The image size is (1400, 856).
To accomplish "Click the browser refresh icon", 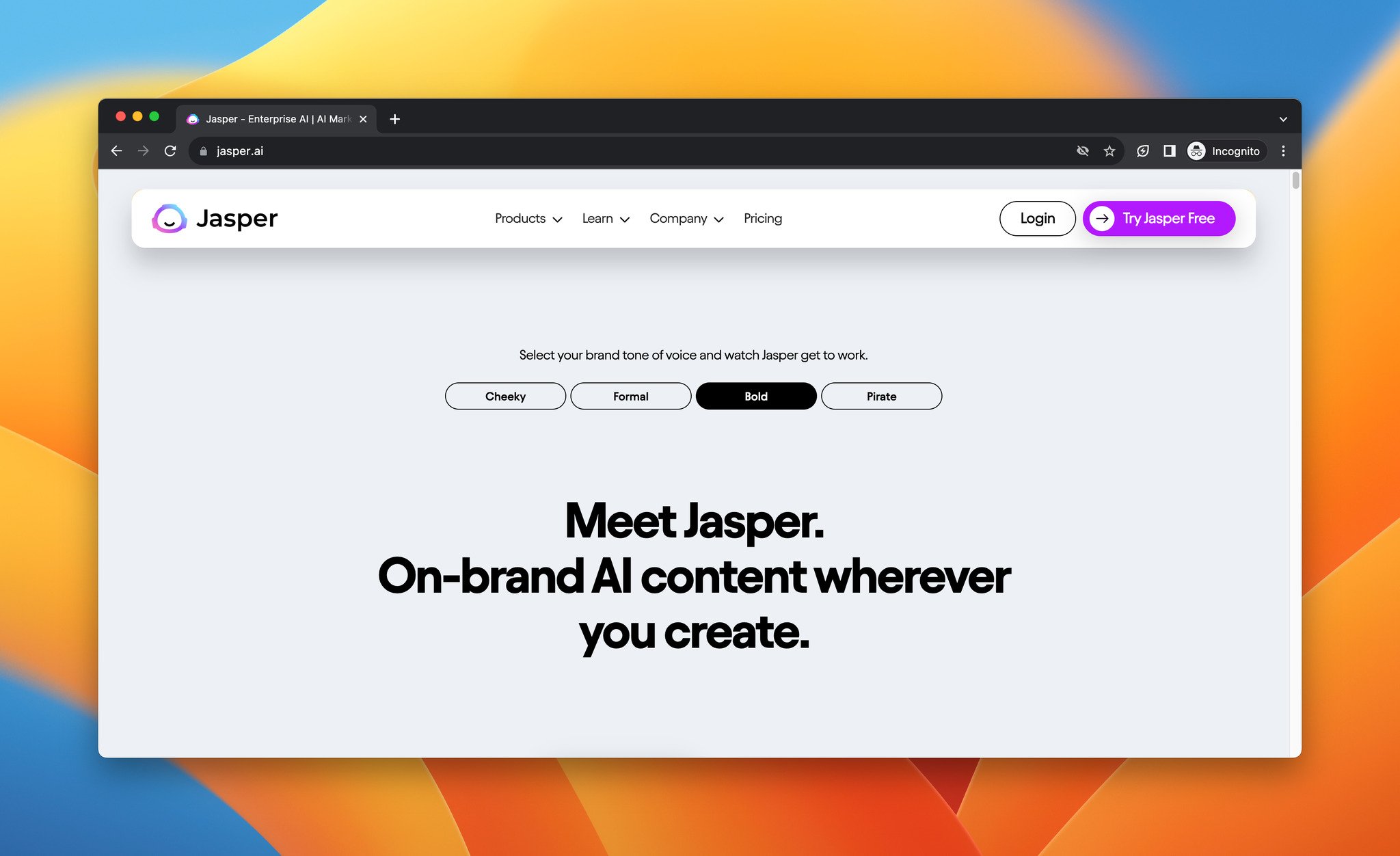I will [170, 150].
